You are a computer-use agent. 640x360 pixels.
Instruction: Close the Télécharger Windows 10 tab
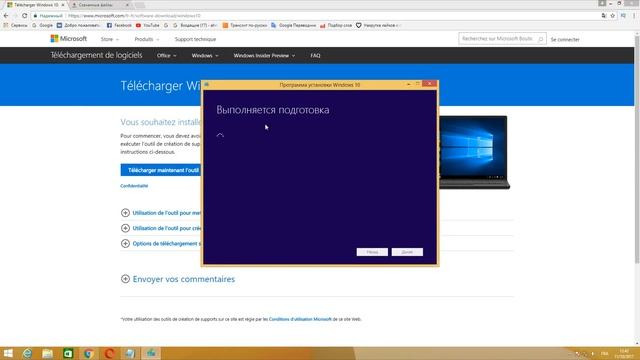tap(63, 5)
